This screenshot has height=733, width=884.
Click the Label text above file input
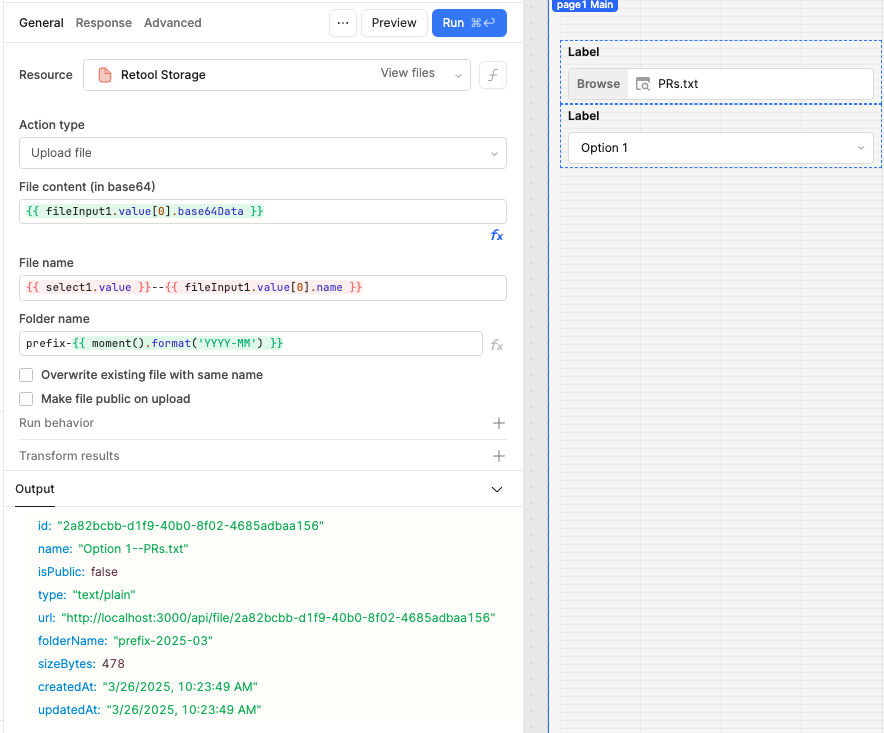click(584, 52)
